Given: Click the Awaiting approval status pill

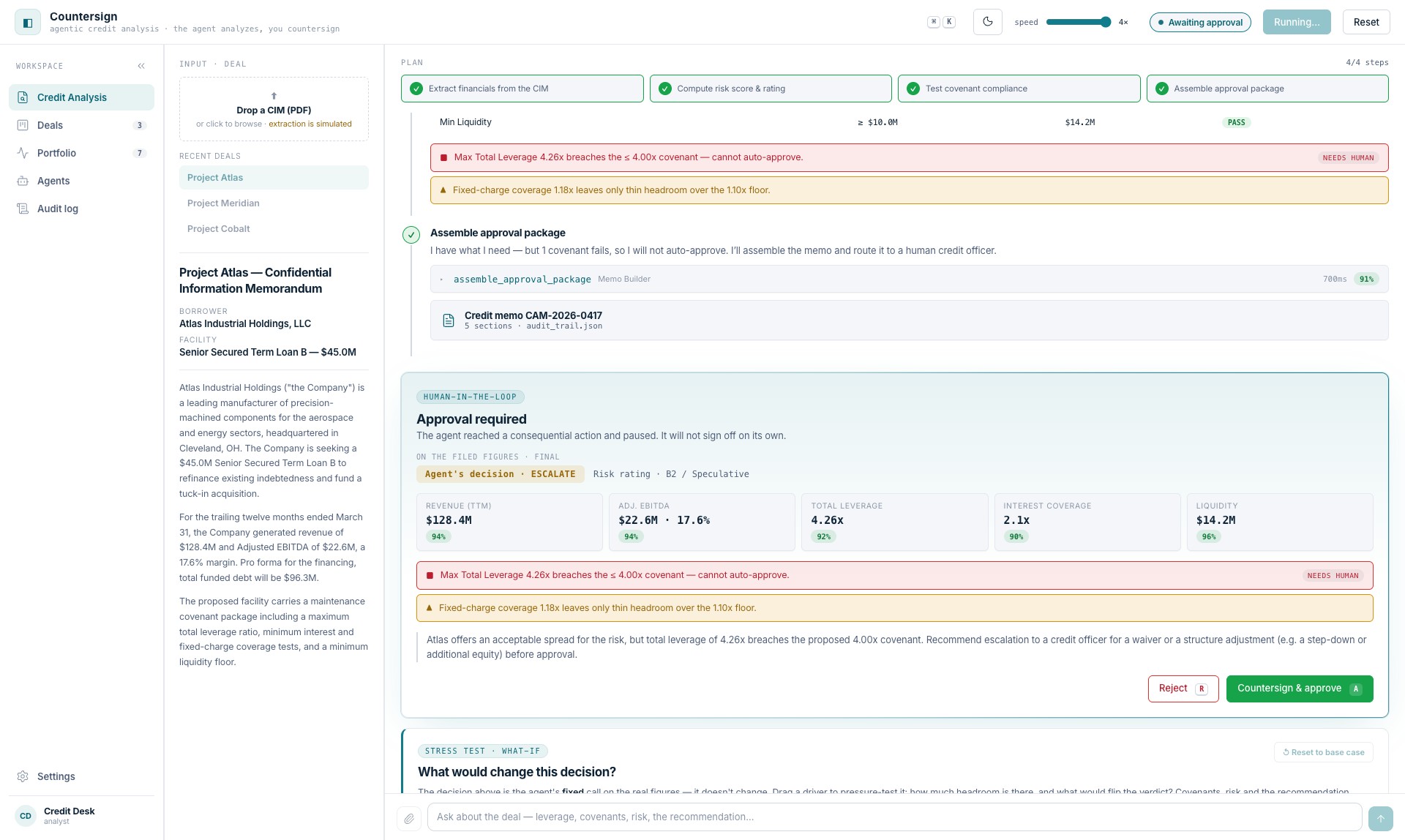Looking at the screenshot, I should click(1200, 22).
